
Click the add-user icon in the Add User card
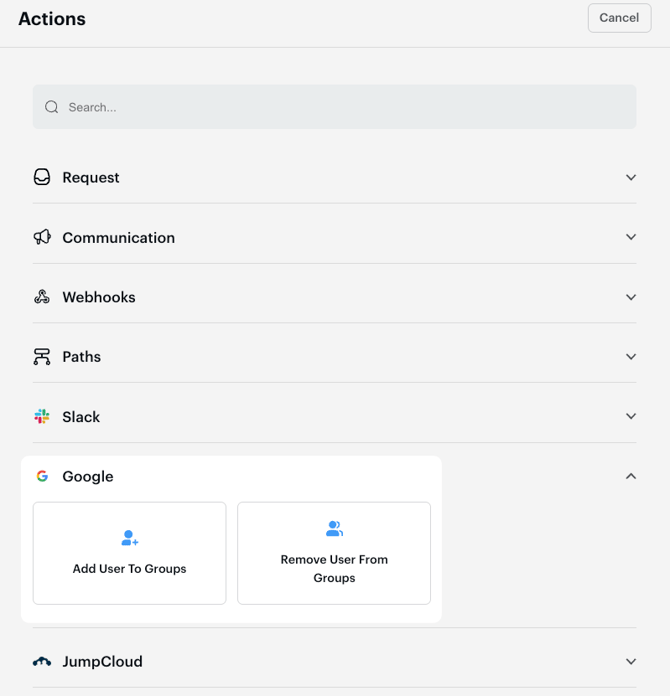tap(130, 538)
